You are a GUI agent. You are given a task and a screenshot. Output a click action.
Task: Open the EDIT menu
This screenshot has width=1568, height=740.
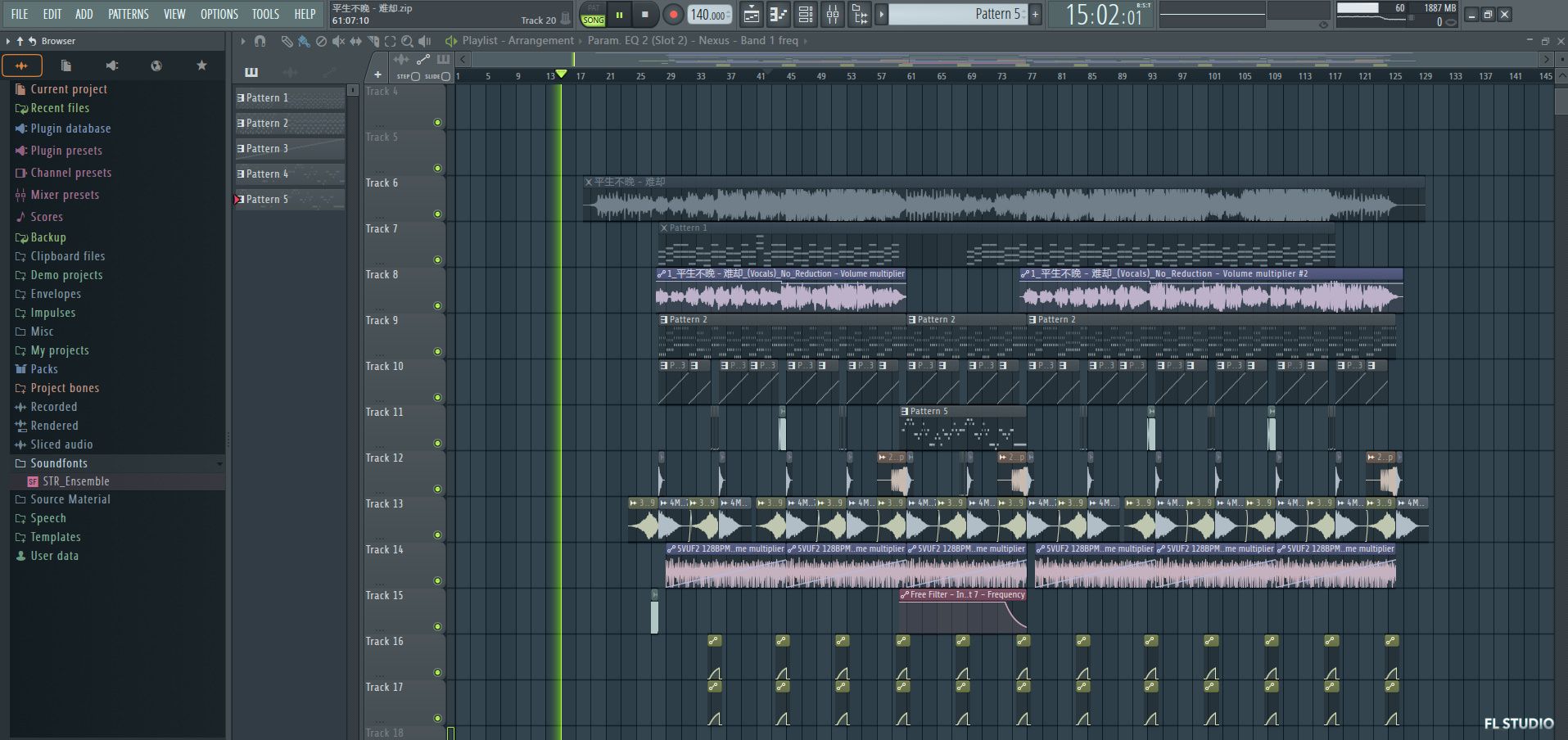(x=52, y=14)
